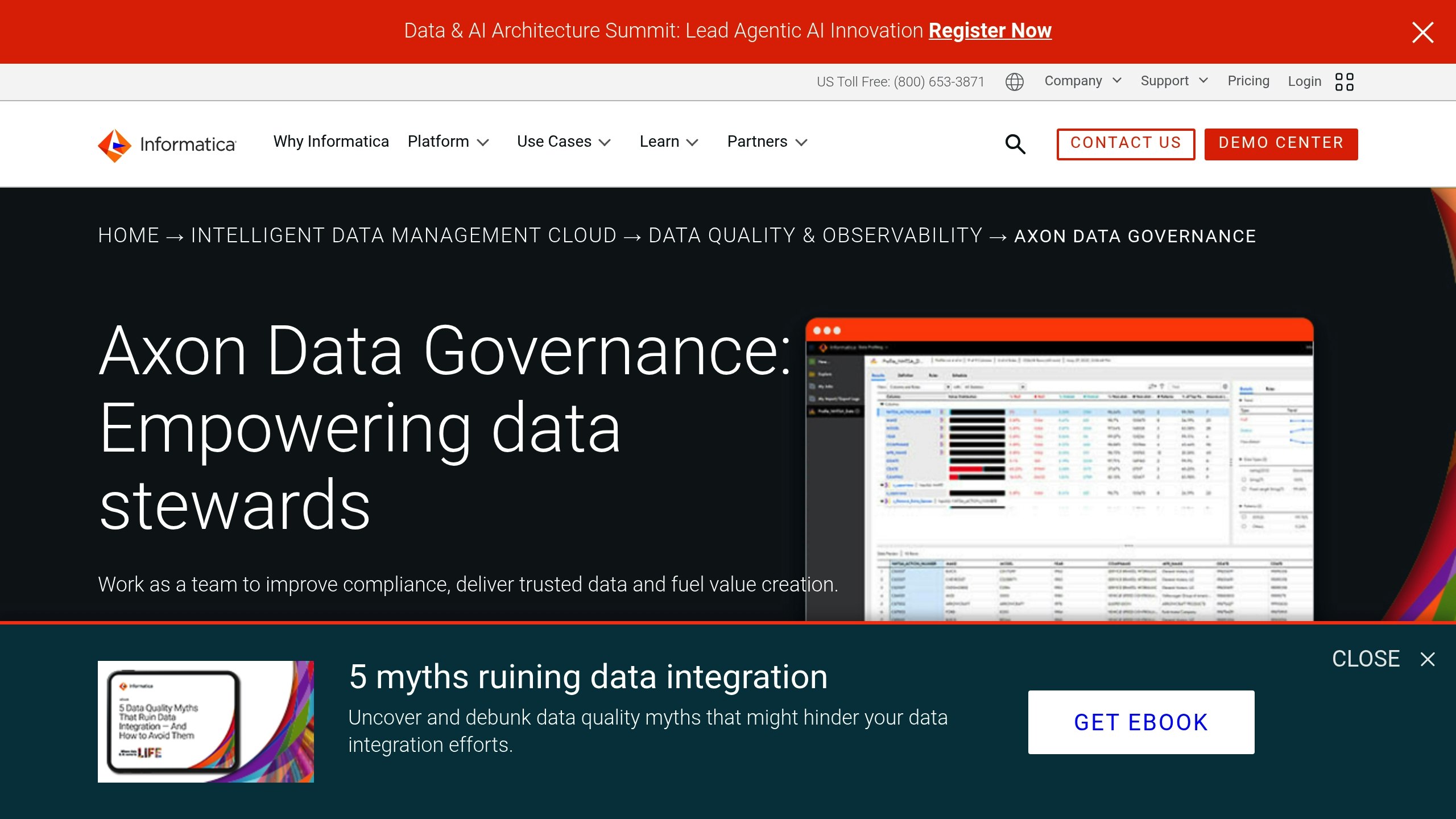
Task: Open the apps grid icon beside Login
Action: (x=1345, y=82)
